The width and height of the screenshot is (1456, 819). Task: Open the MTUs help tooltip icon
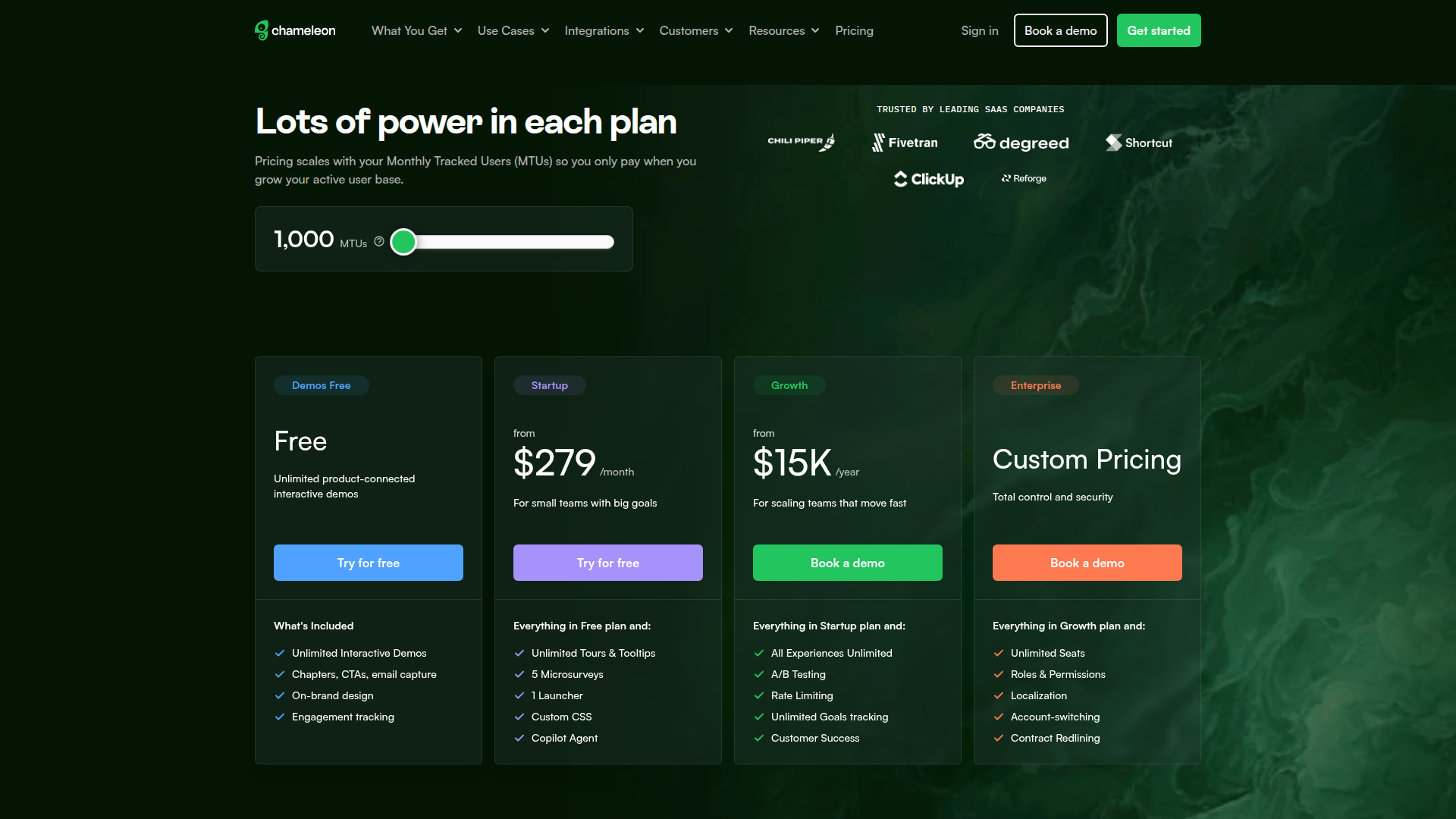[379, 241]
